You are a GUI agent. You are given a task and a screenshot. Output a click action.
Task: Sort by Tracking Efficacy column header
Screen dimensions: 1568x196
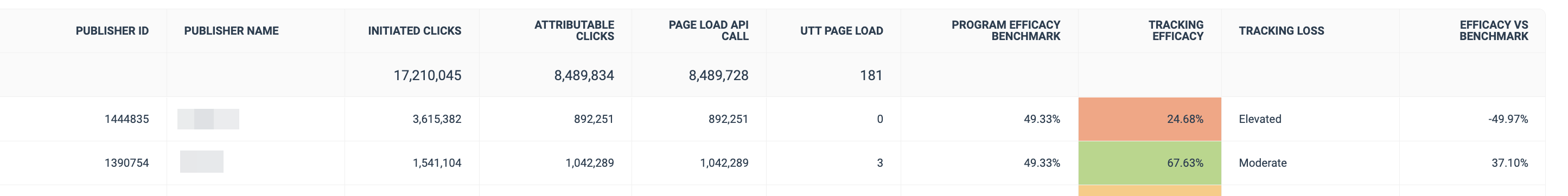(x=1175, y=30)
